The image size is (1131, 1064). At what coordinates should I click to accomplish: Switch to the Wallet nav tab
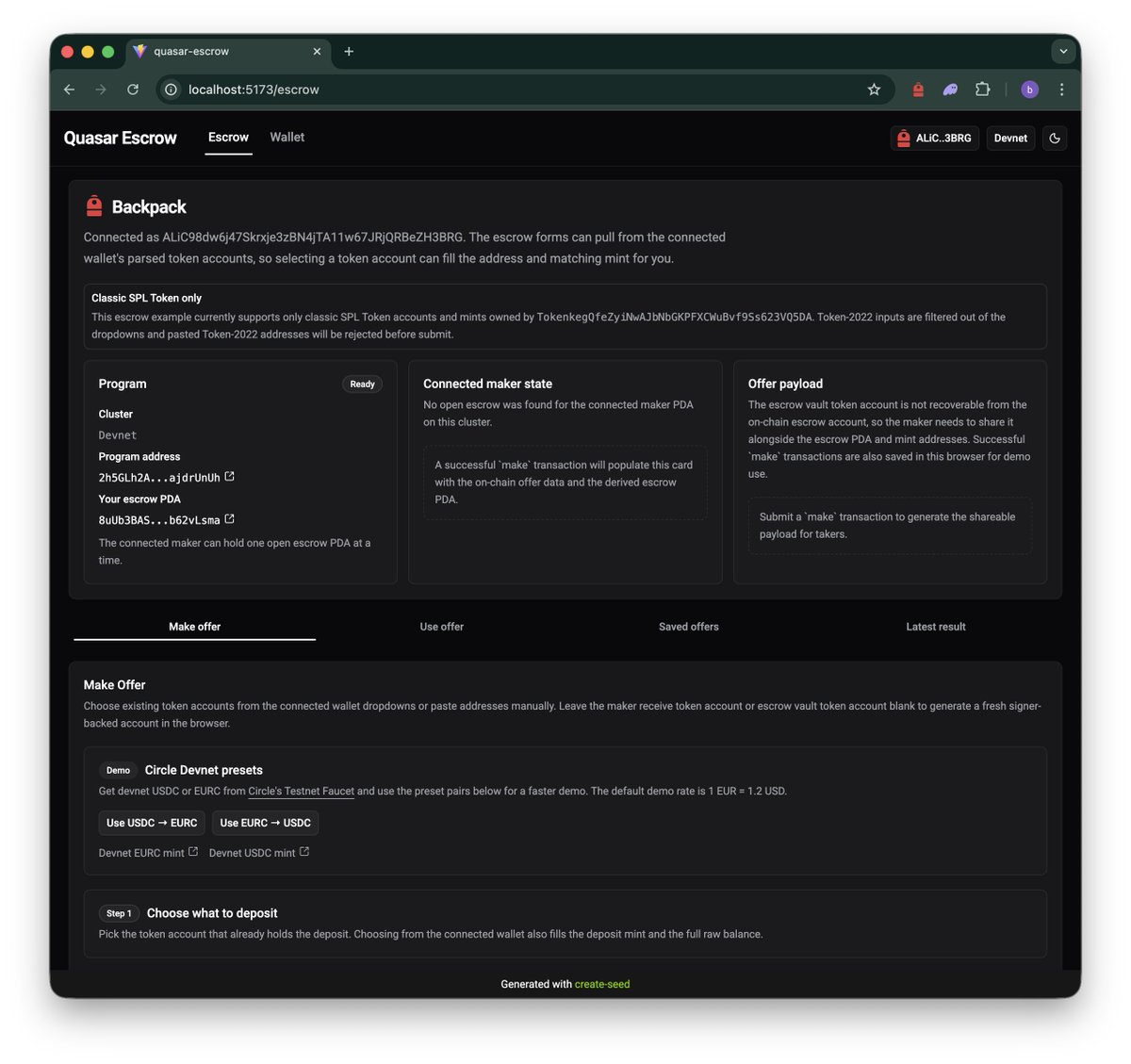pos(287,138)
